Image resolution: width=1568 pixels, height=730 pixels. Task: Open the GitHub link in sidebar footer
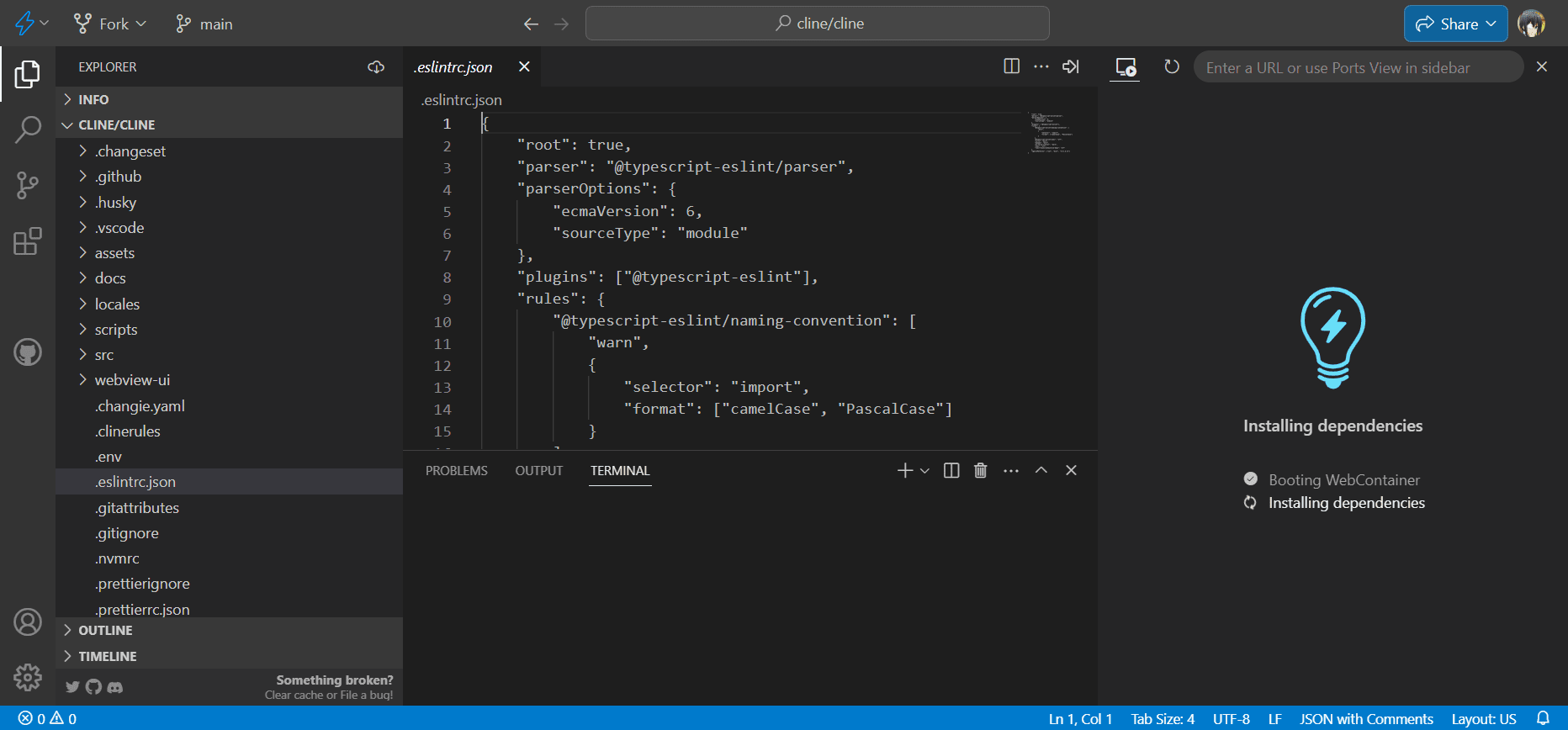click(93, 687)
